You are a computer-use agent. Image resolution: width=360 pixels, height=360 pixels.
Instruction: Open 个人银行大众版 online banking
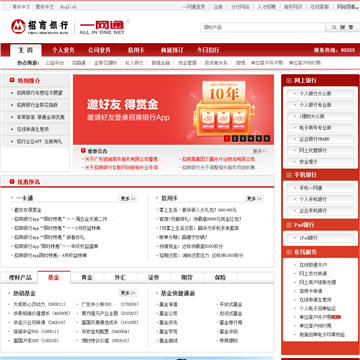click(320, 94)
